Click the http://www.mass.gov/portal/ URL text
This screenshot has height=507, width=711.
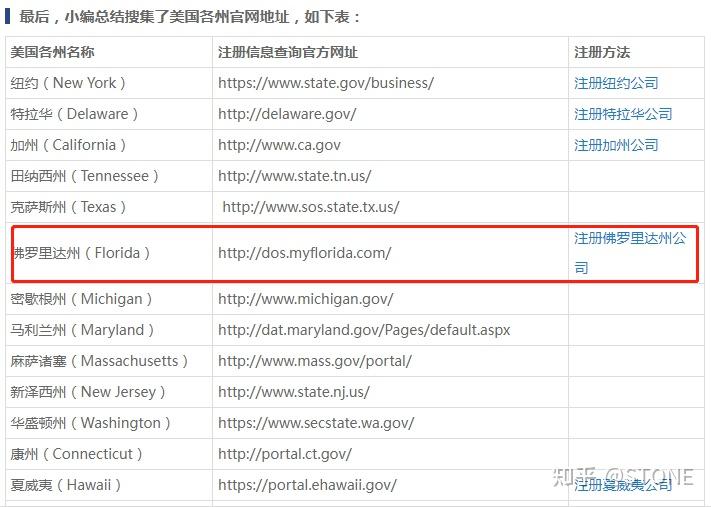click(315, 361)
